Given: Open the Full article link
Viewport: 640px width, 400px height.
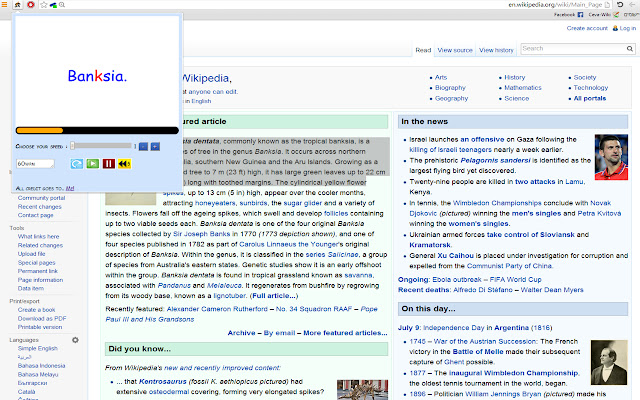Looking at the screenshot, I should [273, 296].
